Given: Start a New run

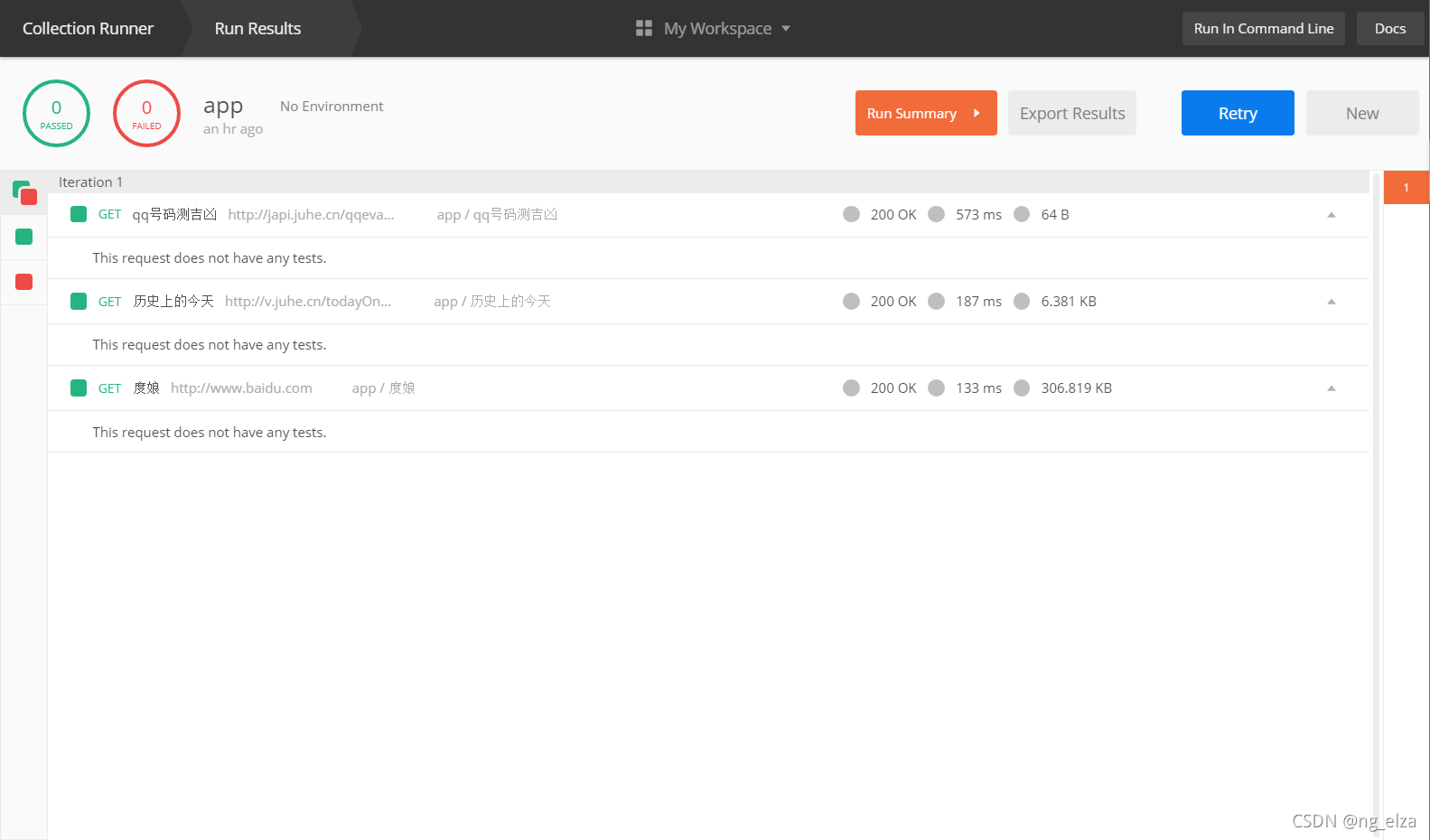Looking at the screenshot, I should (1362, 113).
